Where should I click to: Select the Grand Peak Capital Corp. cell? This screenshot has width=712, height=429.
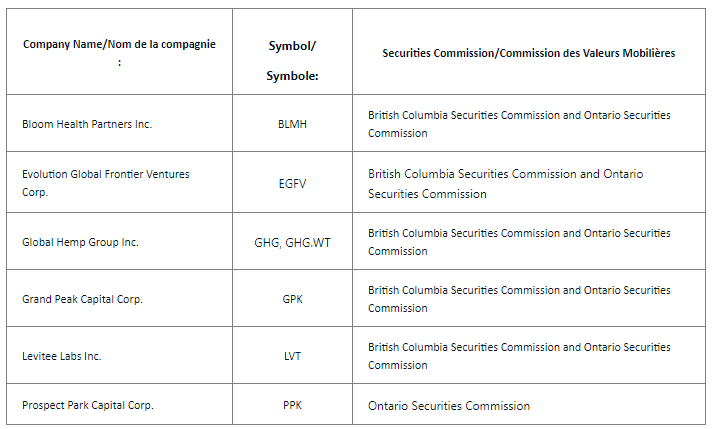pyautogui.click(x=82, y=299)
